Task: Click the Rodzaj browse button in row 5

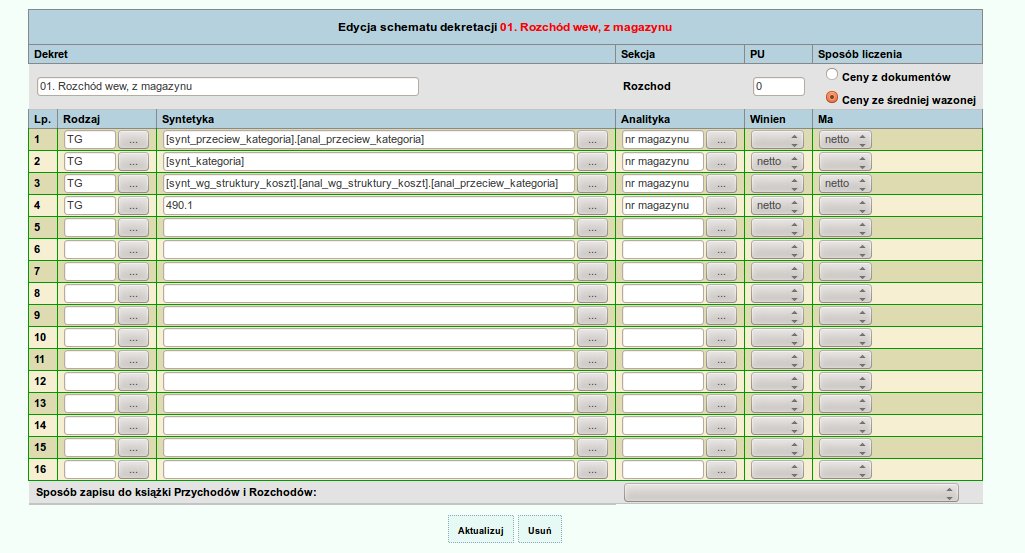Action: tap(134, 228)
